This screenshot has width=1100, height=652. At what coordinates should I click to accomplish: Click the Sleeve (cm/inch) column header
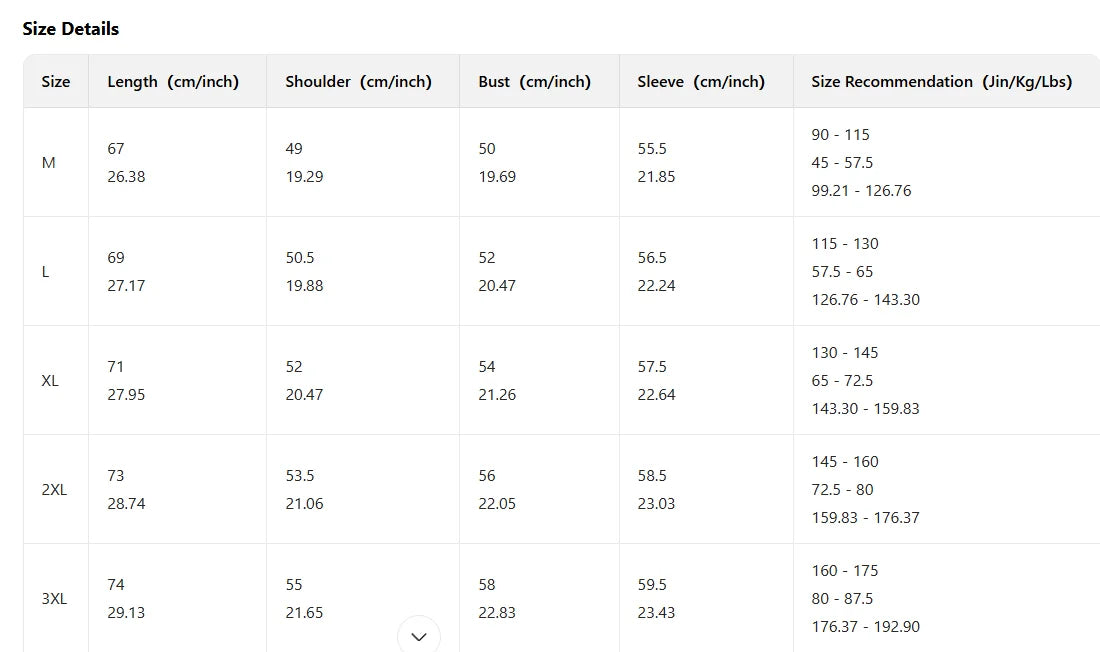click(x=701, y=82)
